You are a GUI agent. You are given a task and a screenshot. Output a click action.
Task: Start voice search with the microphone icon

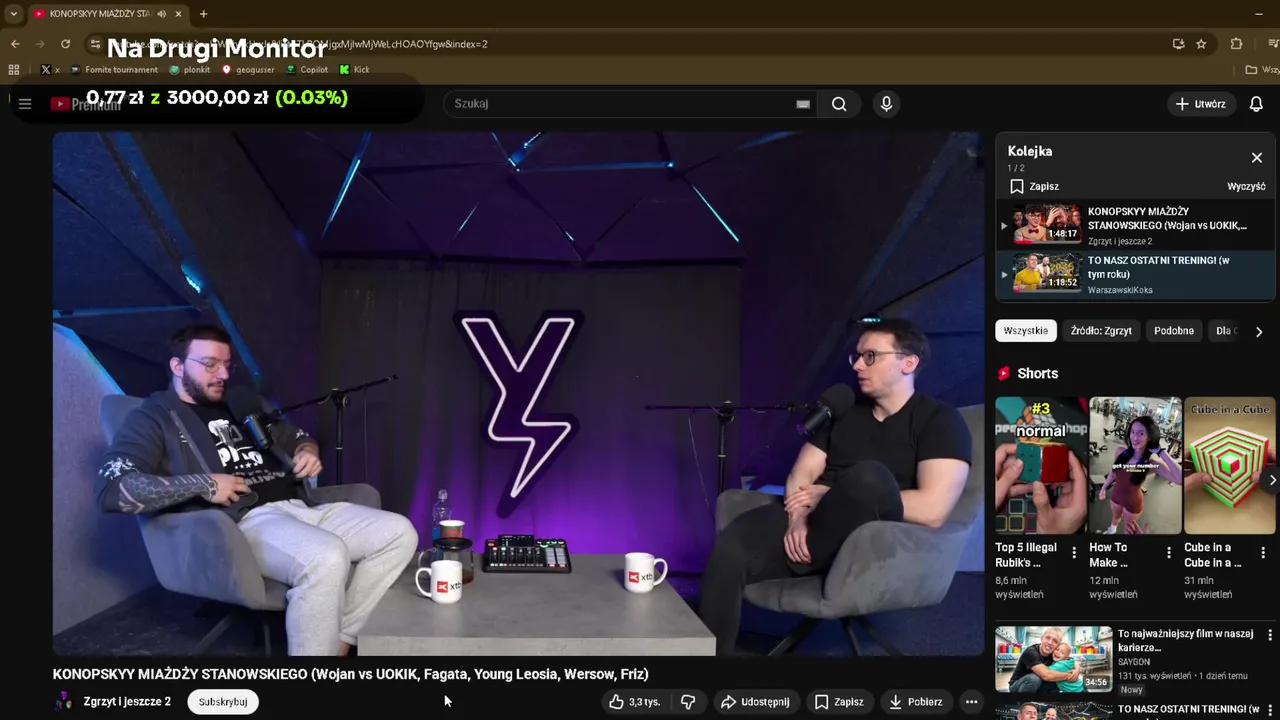coord(886,104)
